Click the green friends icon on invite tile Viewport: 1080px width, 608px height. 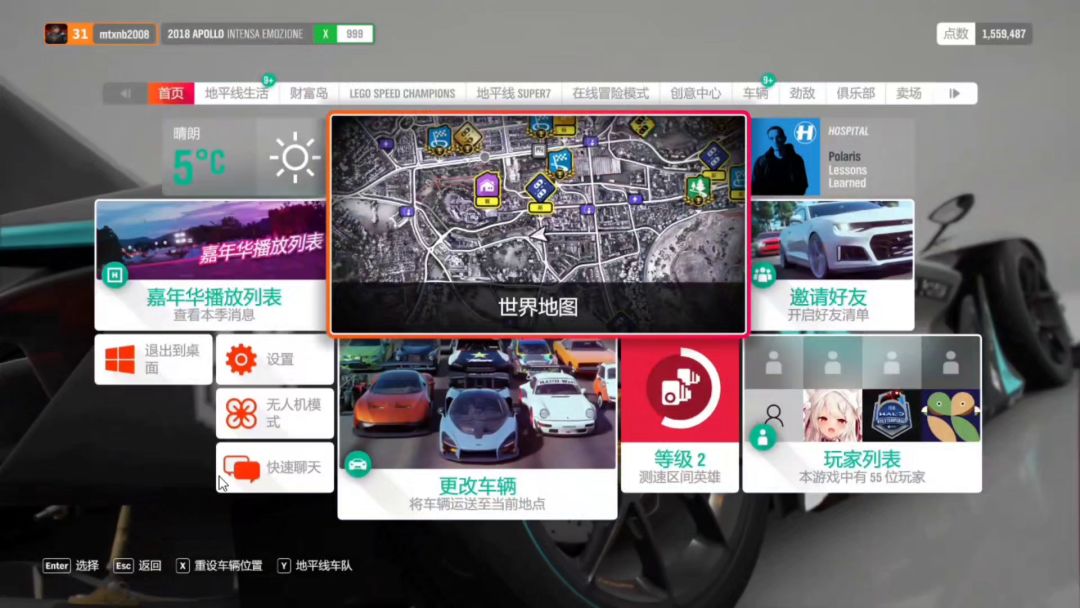764,273
